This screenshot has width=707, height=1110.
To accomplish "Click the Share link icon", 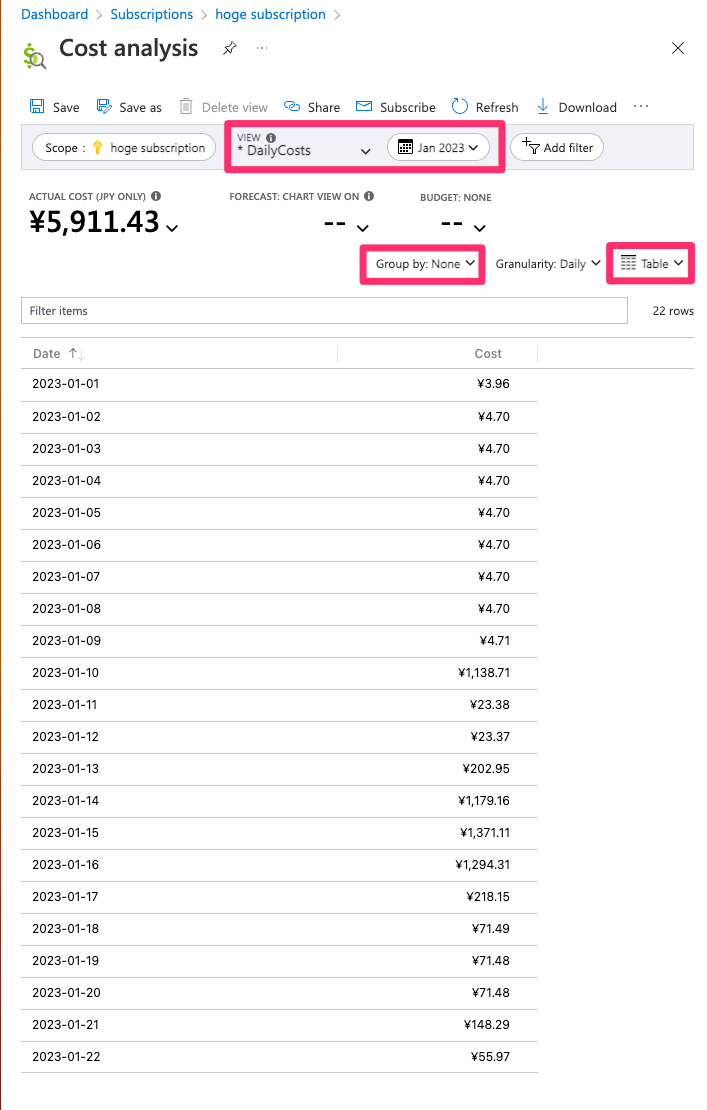I will (x=292, y=107).
